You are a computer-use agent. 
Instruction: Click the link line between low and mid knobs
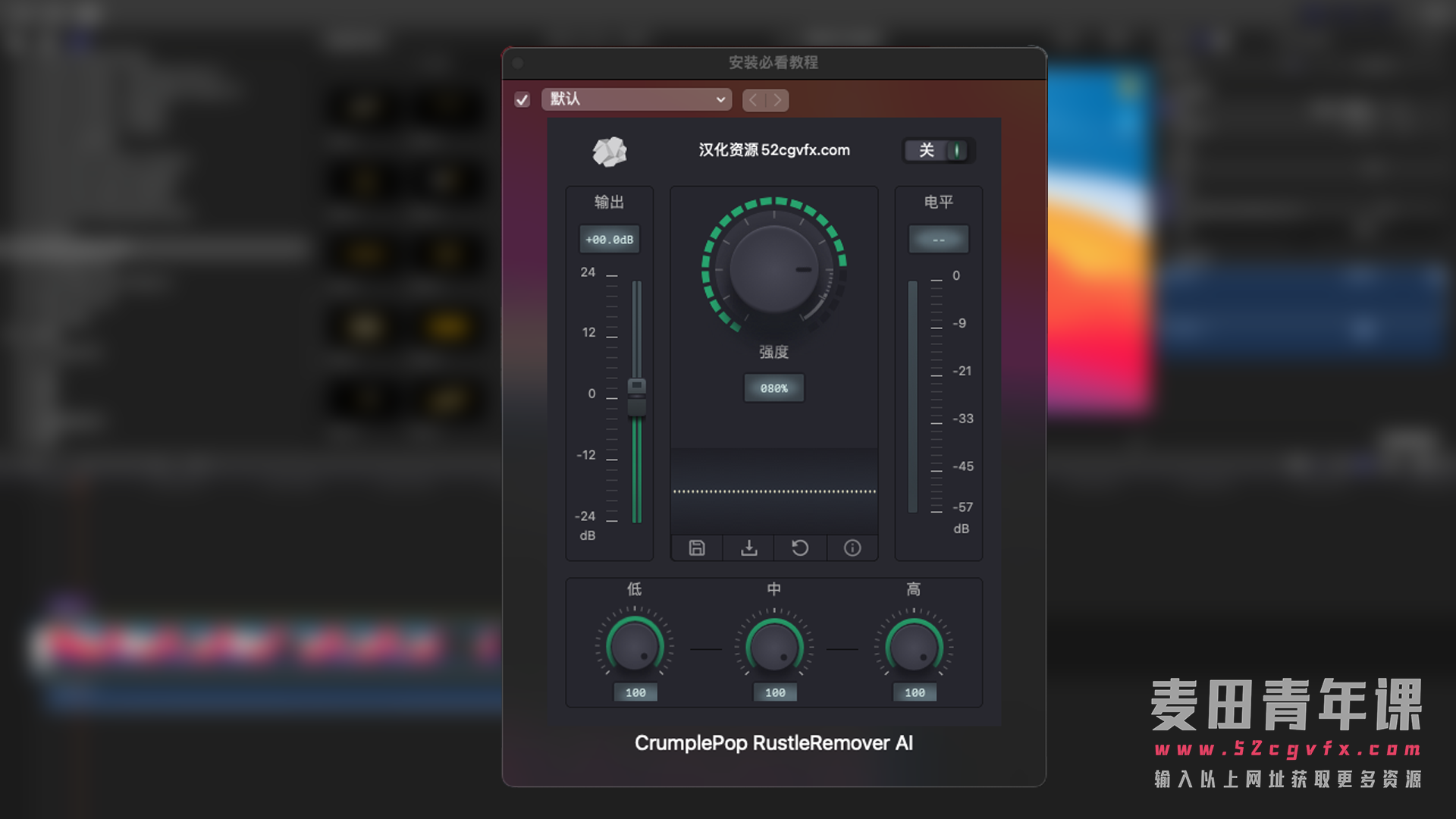click(705, 649)
